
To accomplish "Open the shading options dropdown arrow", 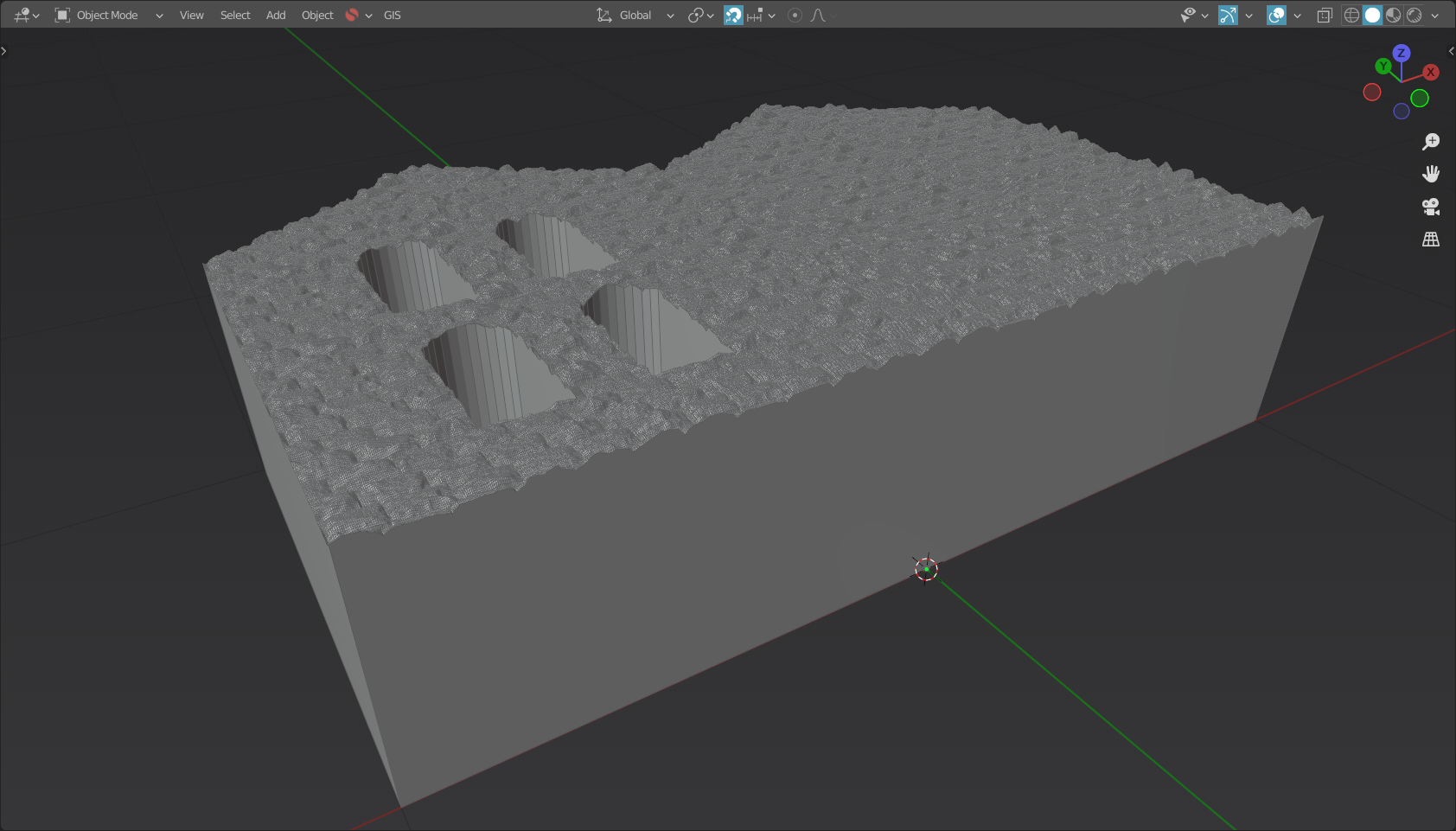I will (1435, 15).
